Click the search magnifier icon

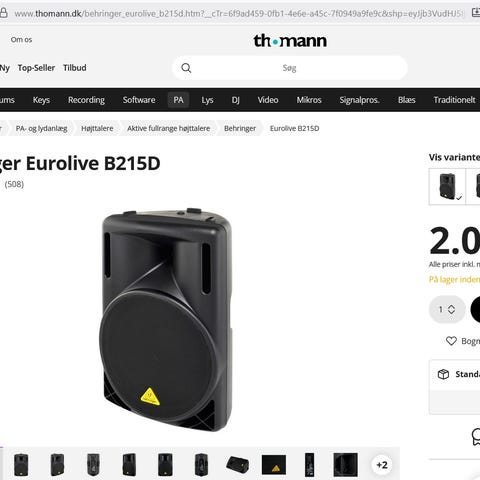pyautogui.click(x=186, y=68)
